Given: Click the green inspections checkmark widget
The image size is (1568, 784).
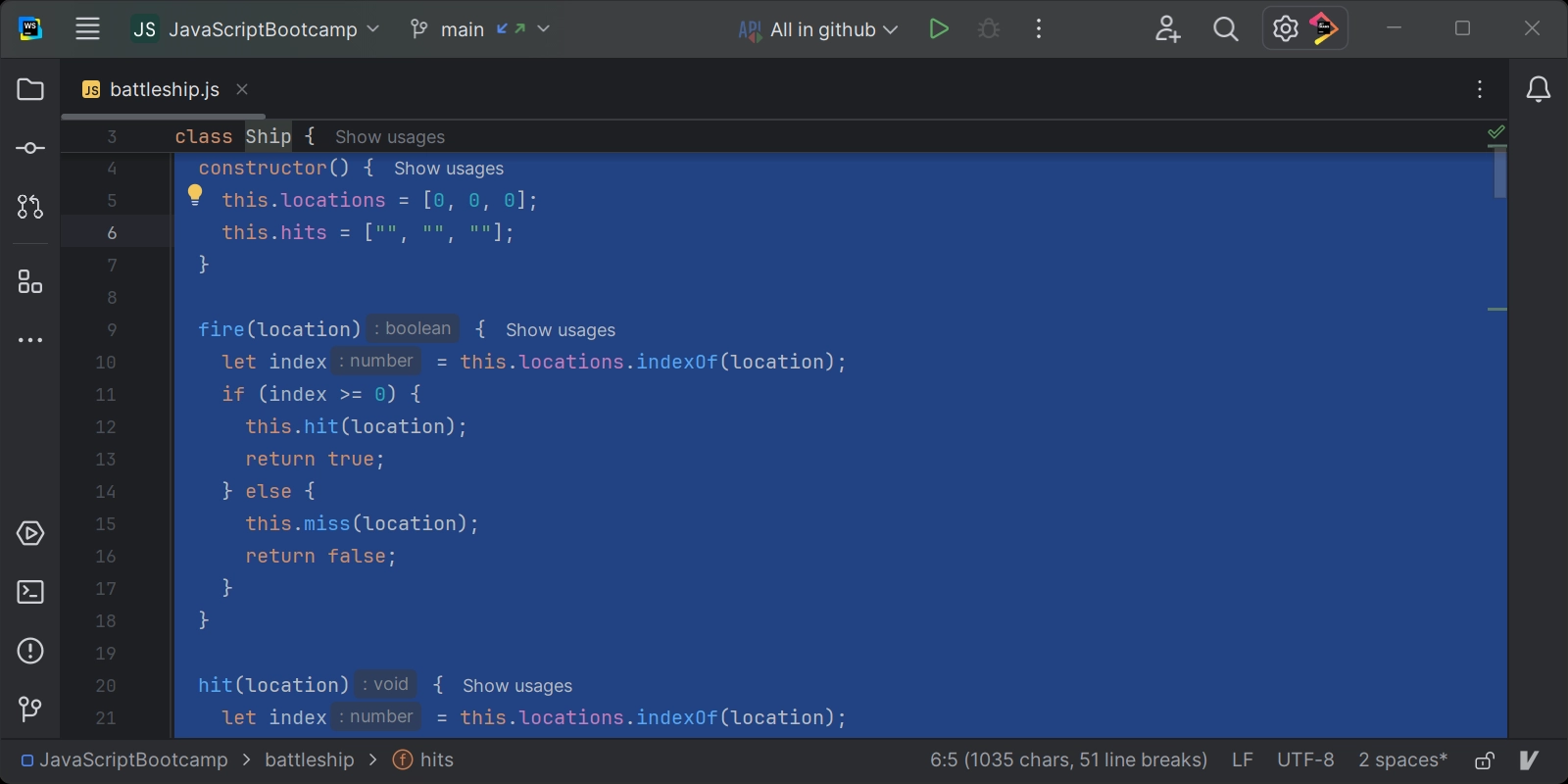Looking at the screenshot, I should tap(1496, 132).
